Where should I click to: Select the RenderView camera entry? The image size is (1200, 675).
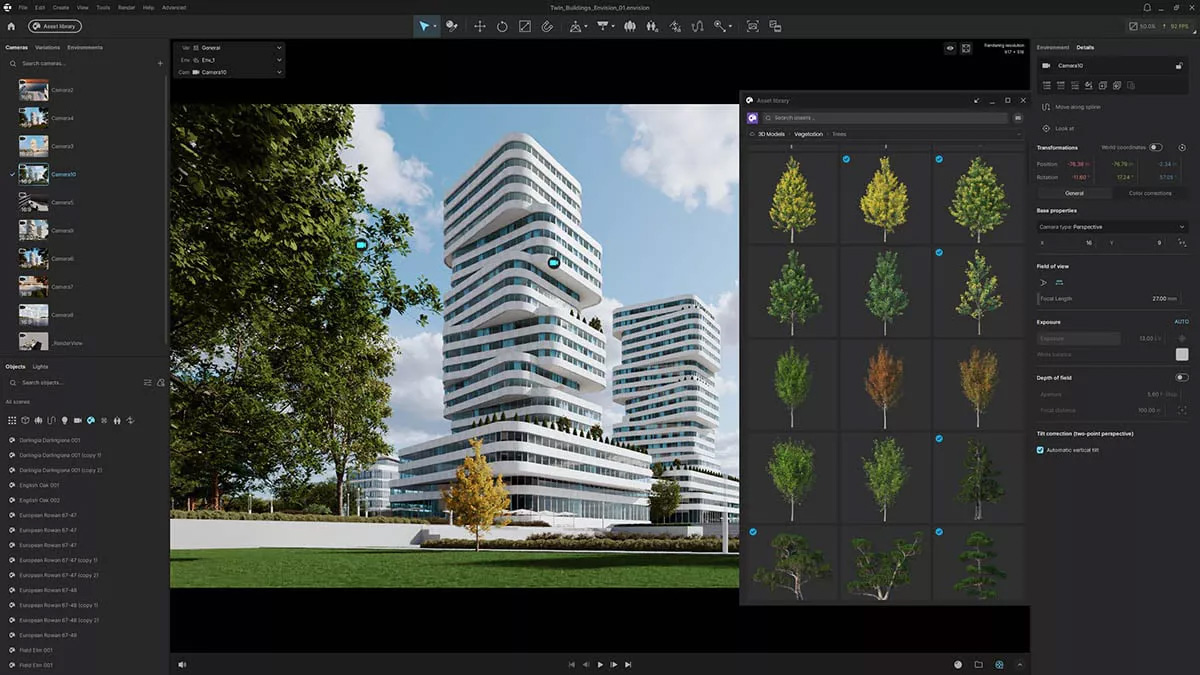(x=67, y=342)
